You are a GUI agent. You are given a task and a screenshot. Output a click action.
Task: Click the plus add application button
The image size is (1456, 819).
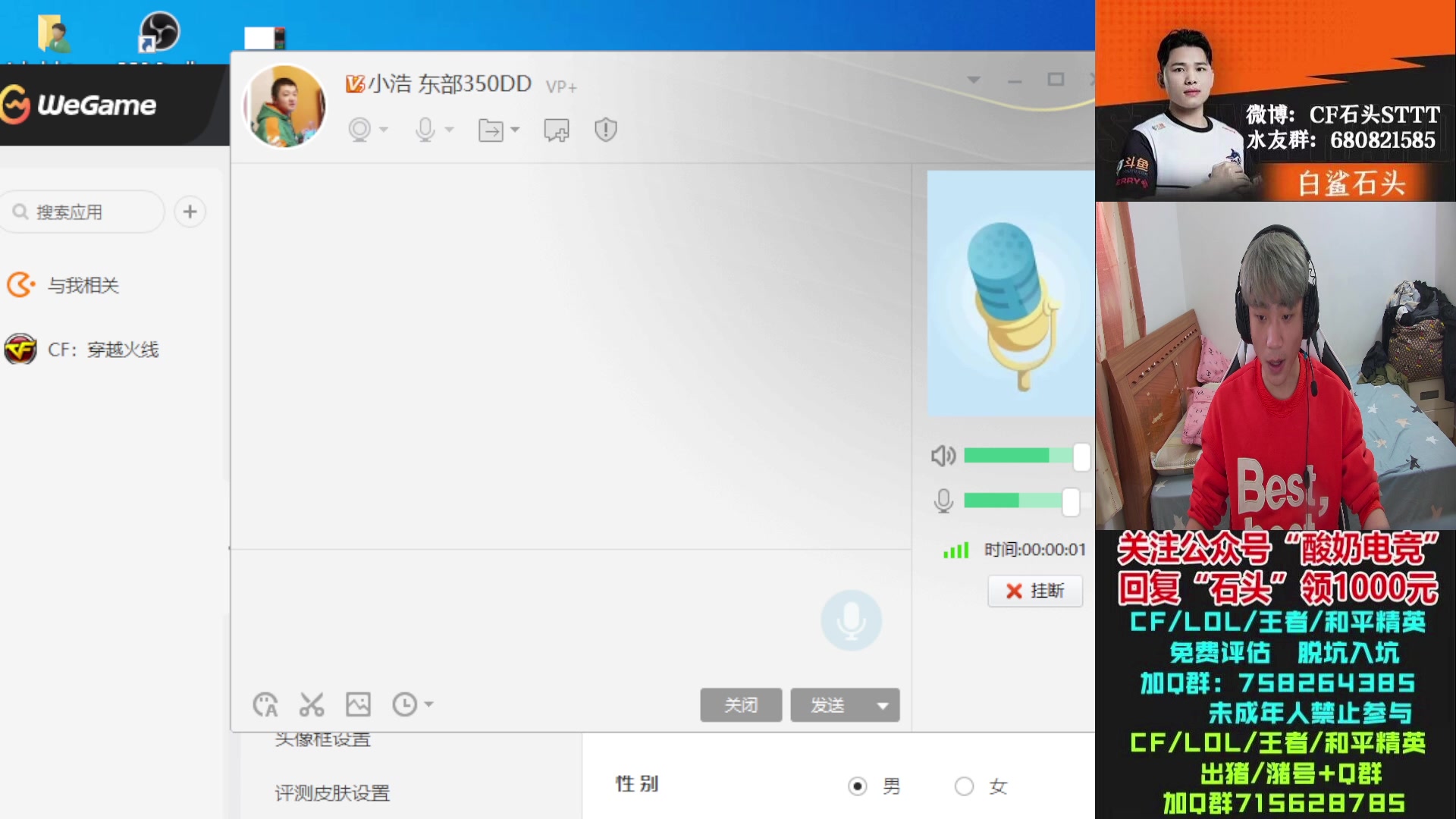coord(190,212)
